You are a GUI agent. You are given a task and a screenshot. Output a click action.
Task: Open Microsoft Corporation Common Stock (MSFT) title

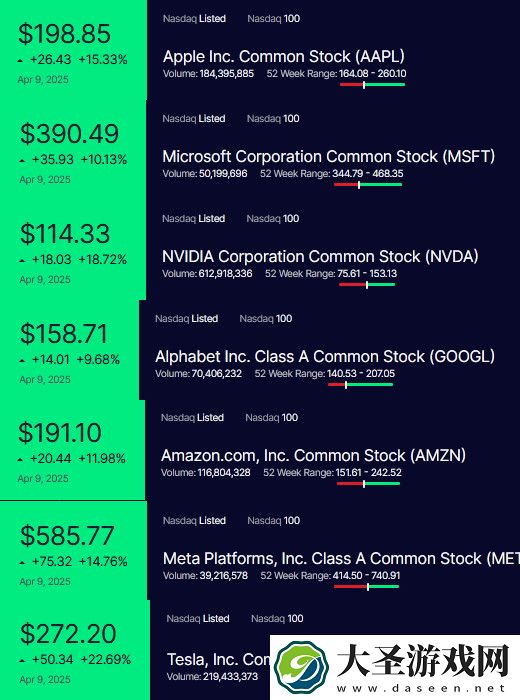tap(329, 156)
